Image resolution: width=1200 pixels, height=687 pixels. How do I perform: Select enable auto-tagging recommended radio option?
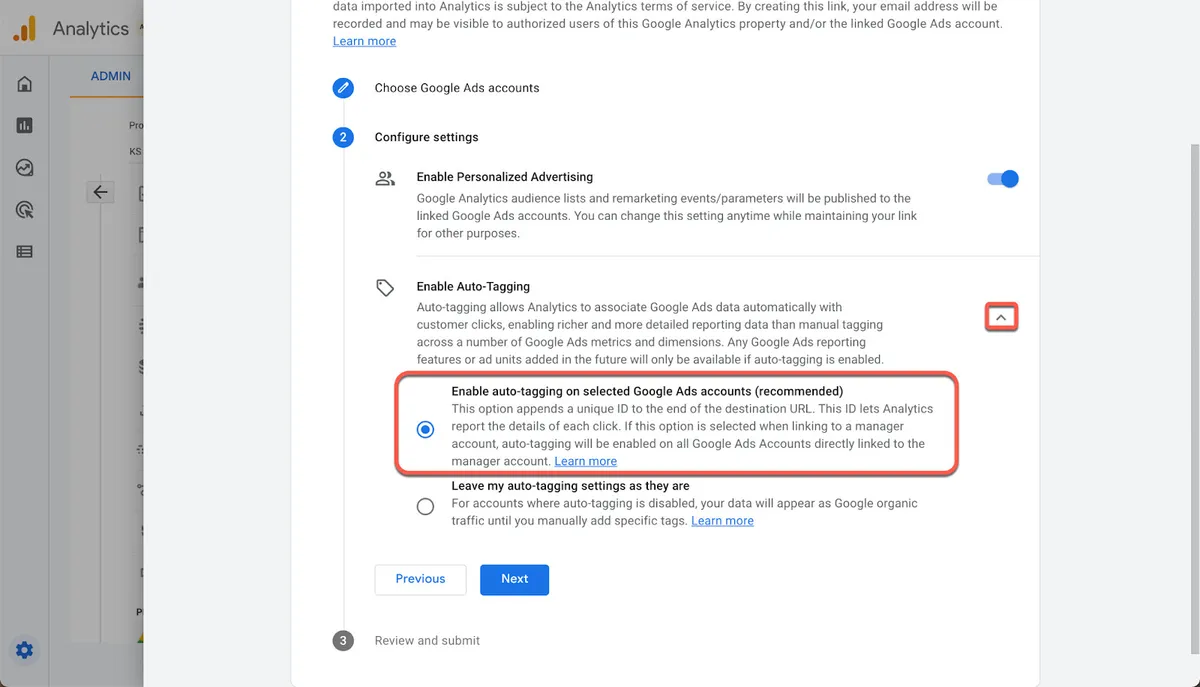coord(426,430)
